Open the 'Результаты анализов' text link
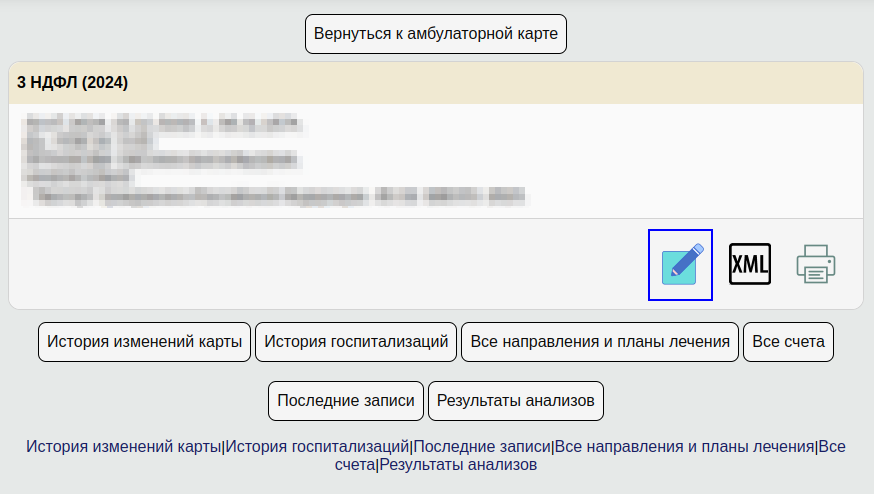 point(458,465)
